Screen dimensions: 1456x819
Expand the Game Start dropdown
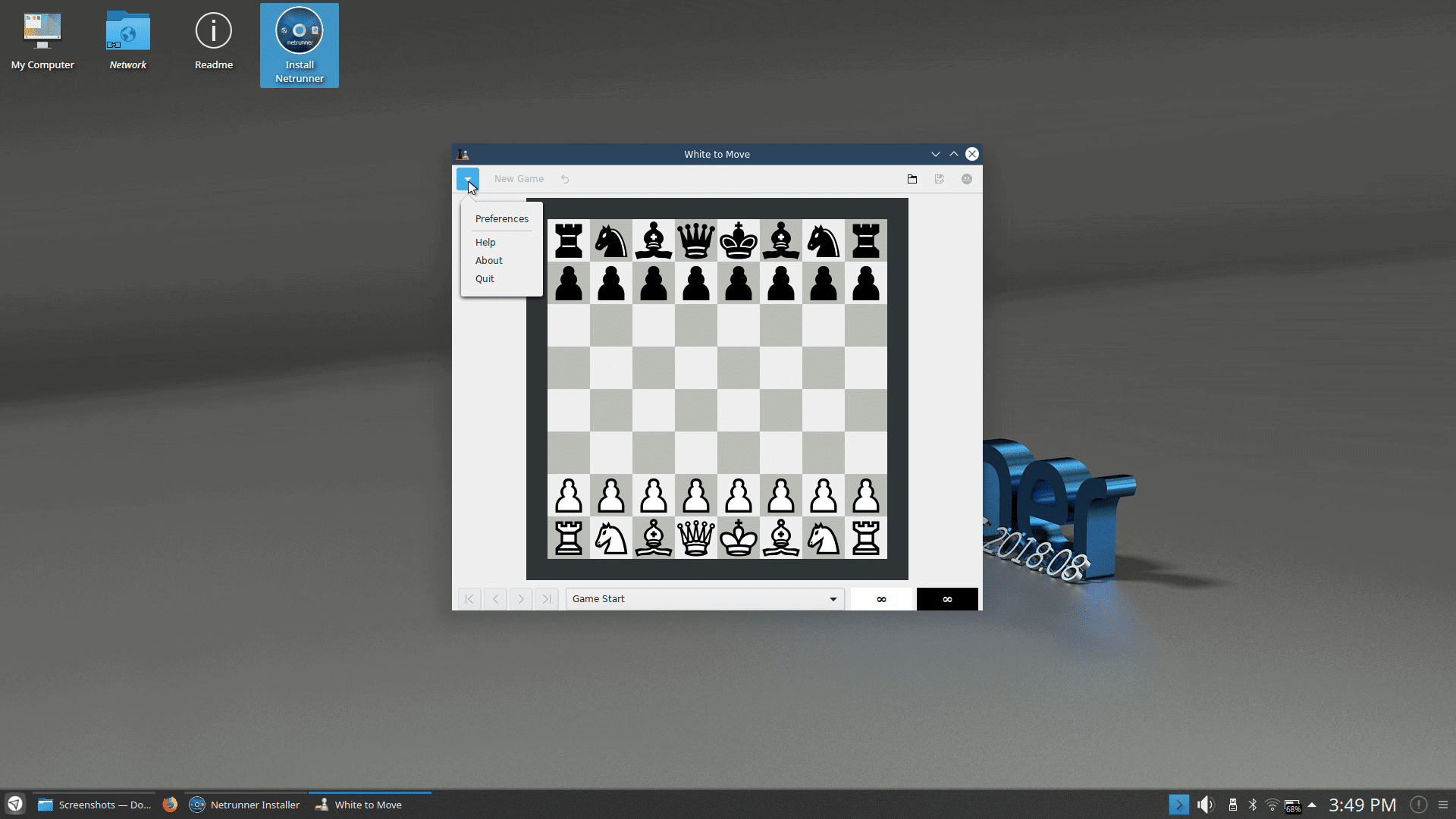833,598
